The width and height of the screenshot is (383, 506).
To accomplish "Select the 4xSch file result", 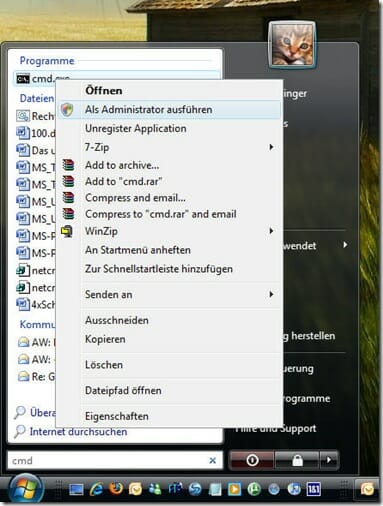I will 36,304.
